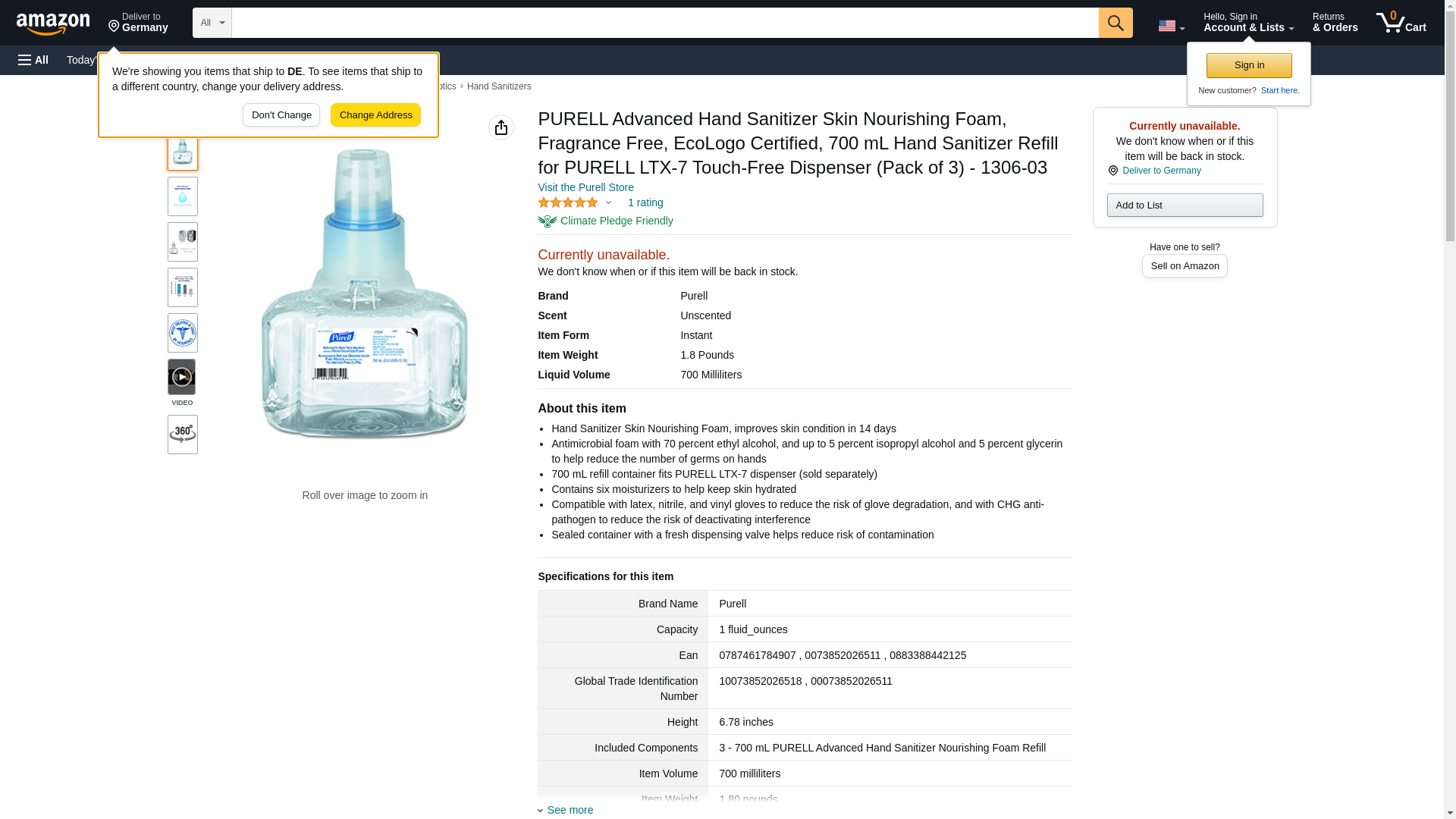The height and width of the screenshot is (819, 1456).
Task: Open the cart icon
Action: (x=1401, y=23)
